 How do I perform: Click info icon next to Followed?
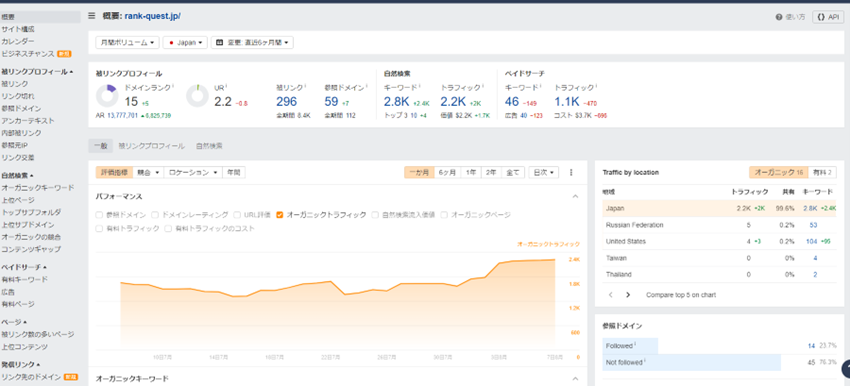[635, 344]
